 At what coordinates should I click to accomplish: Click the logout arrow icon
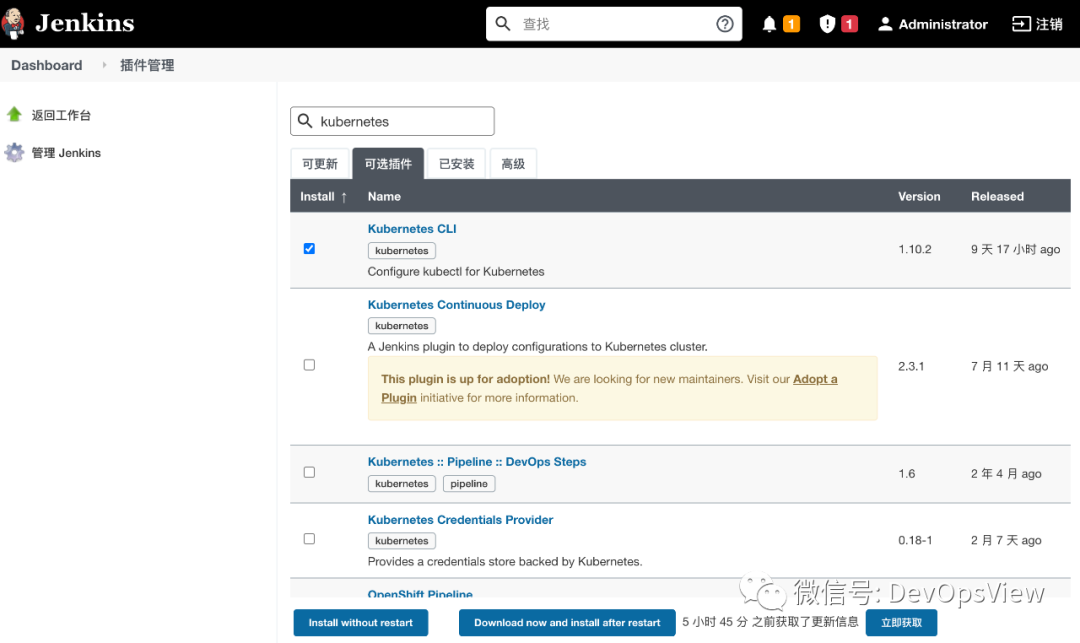[1021, 24]
